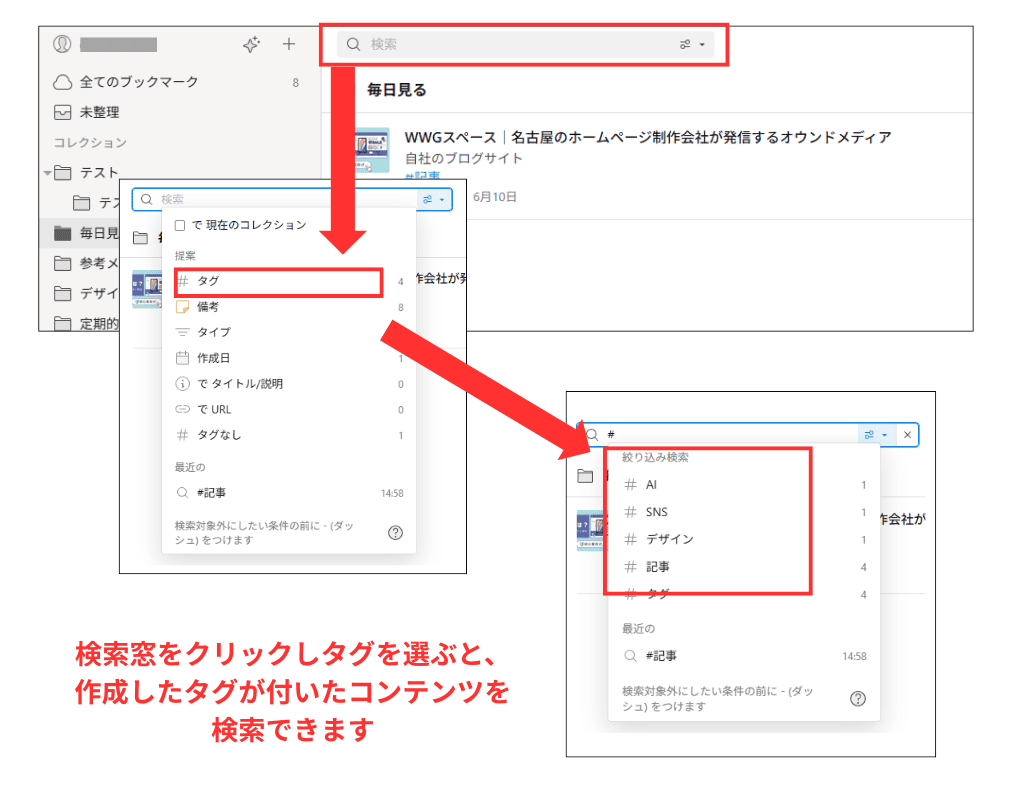Clear the search with the X button
The height and width of the screenshot is (800, 1024).
tap(907, 434)
